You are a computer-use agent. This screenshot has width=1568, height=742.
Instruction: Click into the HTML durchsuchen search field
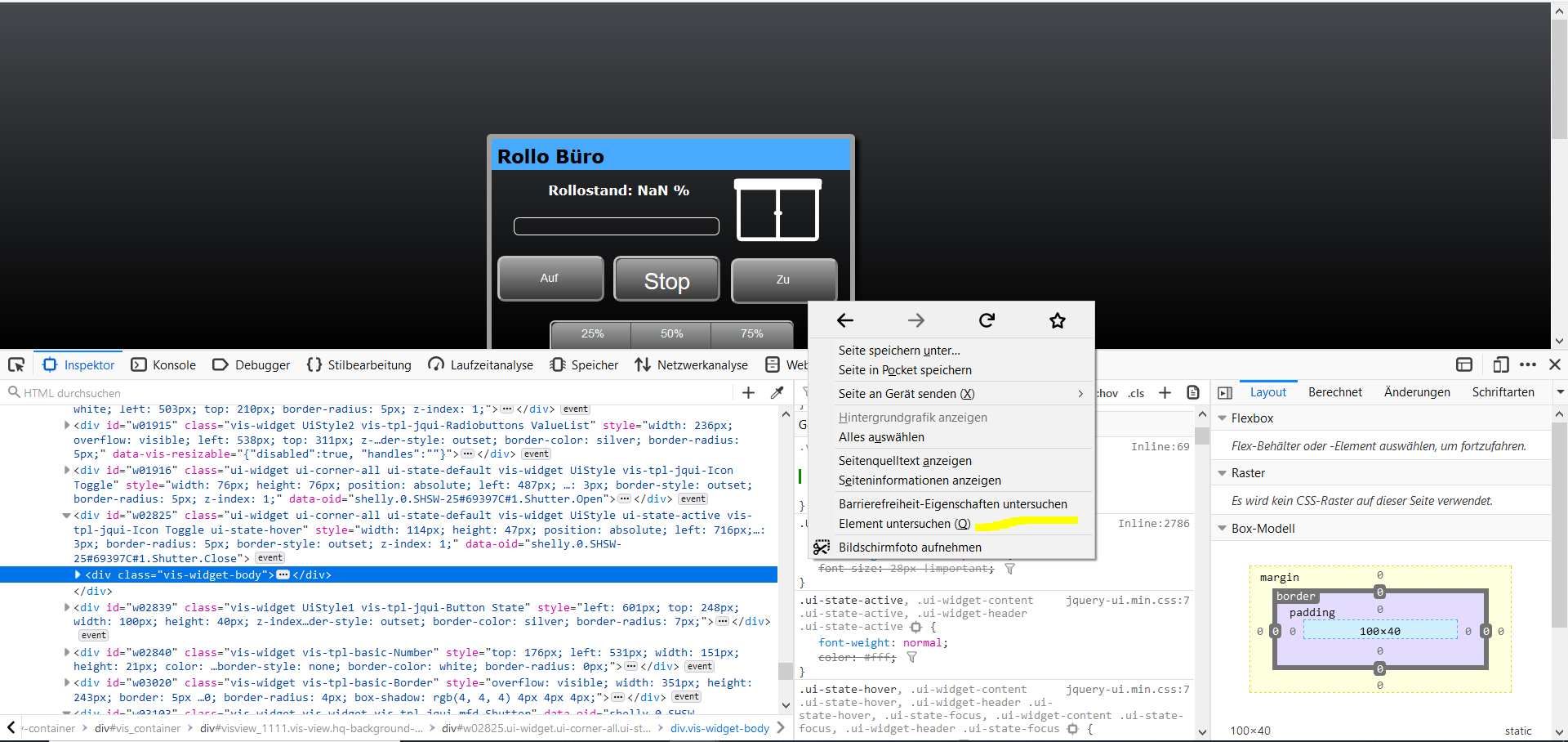tap(367, 393)
